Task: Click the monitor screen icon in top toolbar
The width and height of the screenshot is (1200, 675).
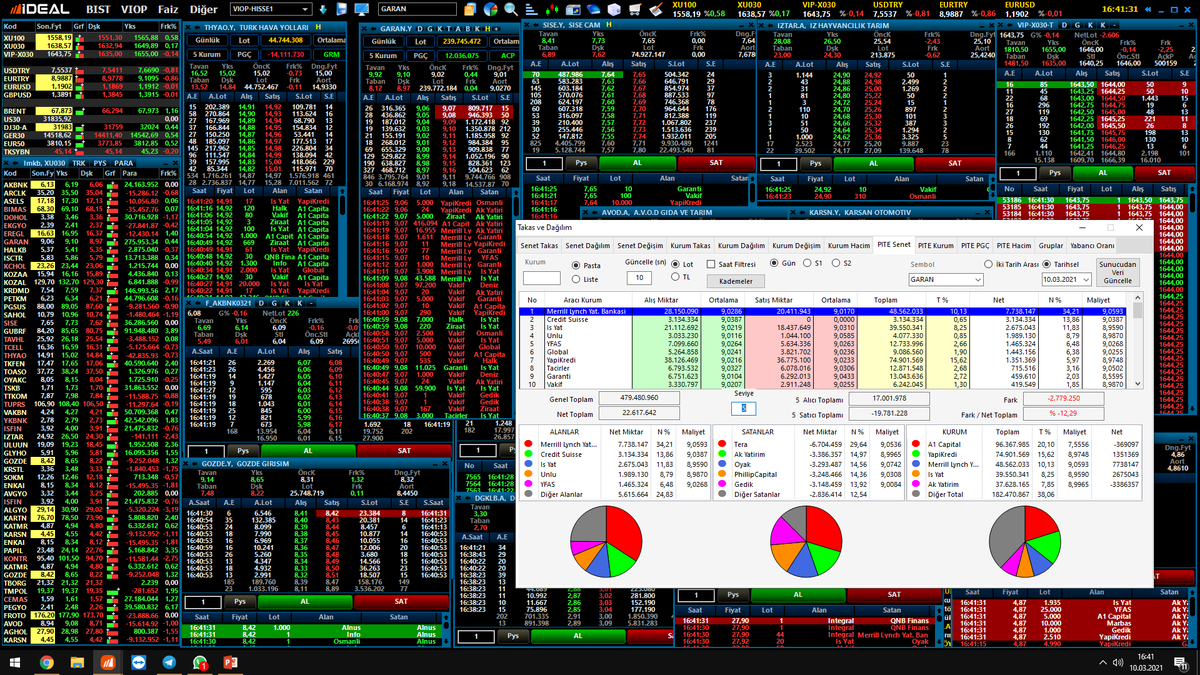Action: 362,8
